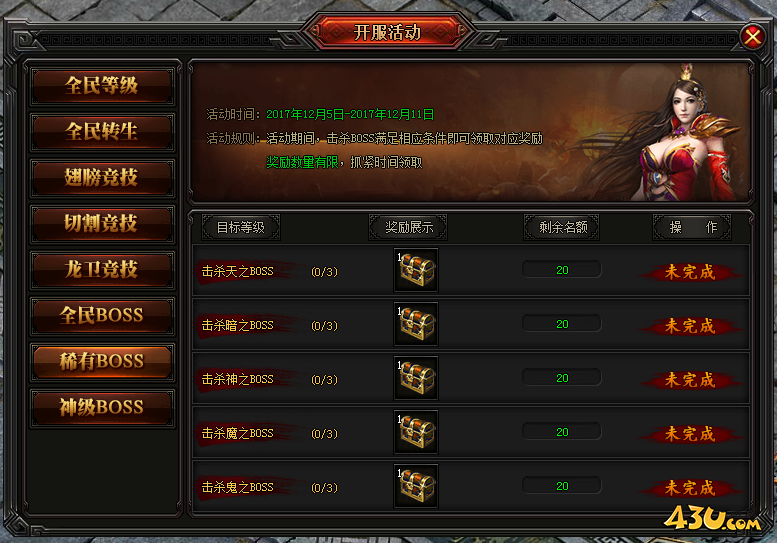
Task: Click treasure chest reward for 击杀神之BOSS
Action: point(416,378)
